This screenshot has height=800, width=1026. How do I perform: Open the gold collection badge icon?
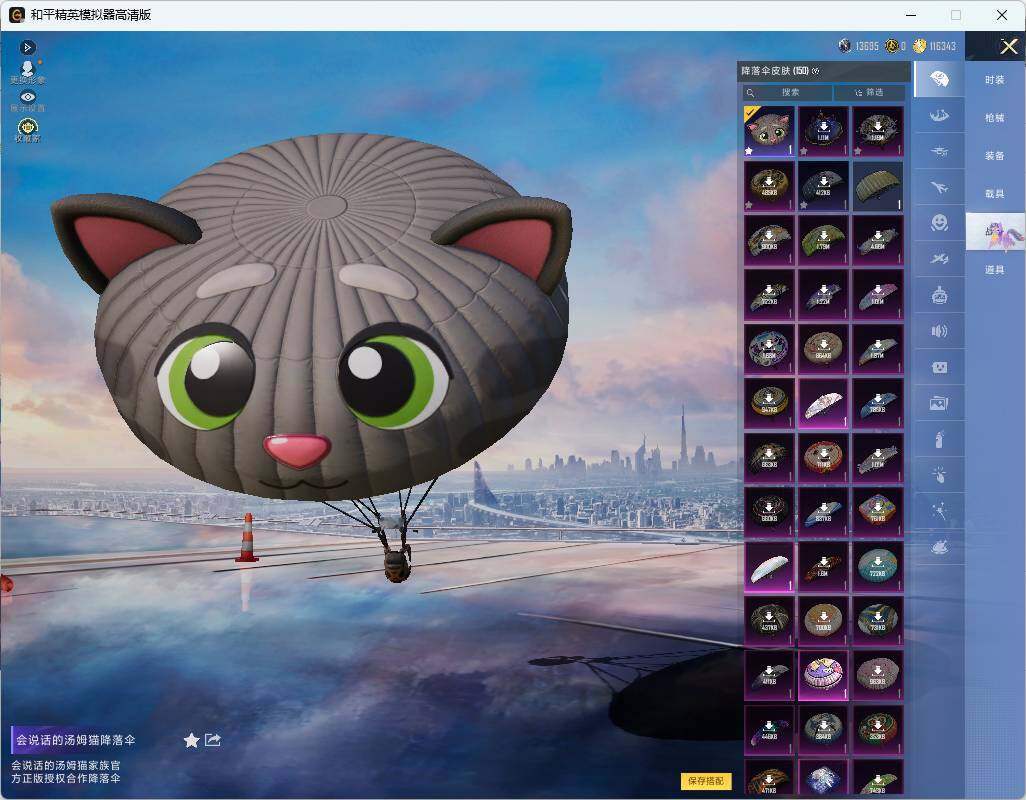click(x=27, y=129)
